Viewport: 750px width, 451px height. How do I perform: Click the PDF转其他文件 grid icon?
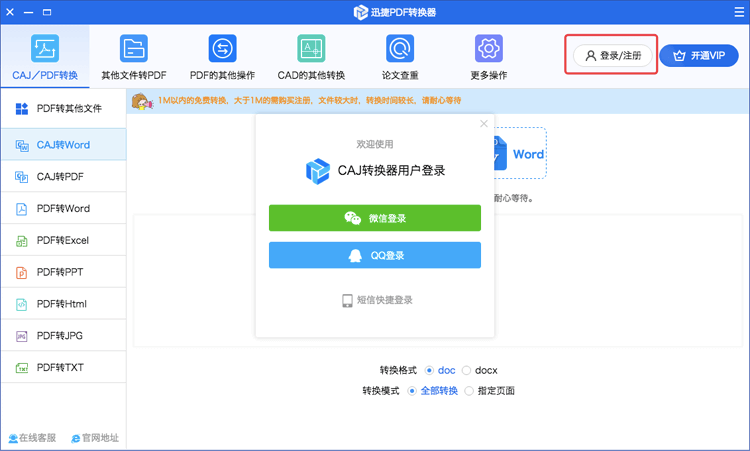click(x=22, y=109)
